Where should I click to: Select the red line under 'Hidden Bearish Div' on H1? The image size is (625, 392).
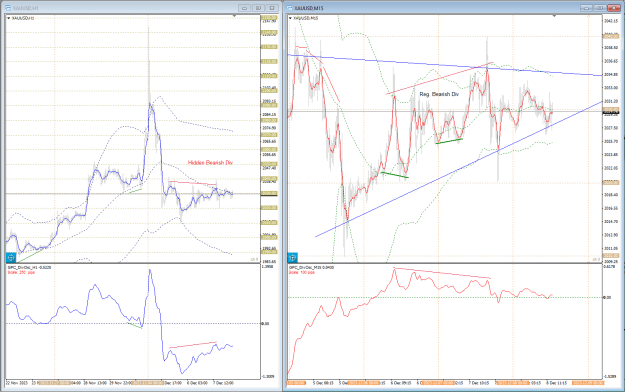pos(192,183)
